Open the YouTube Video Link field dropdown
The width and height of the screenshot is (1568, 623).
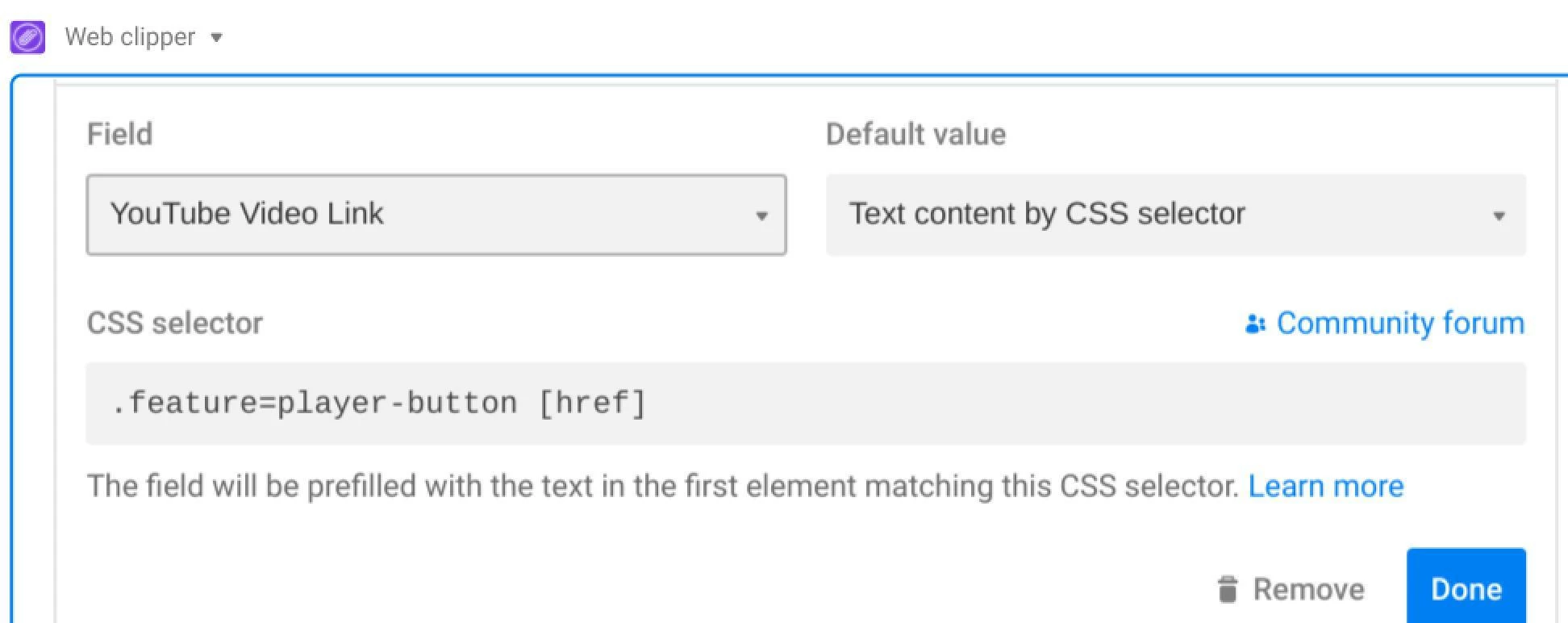point(436,215)
